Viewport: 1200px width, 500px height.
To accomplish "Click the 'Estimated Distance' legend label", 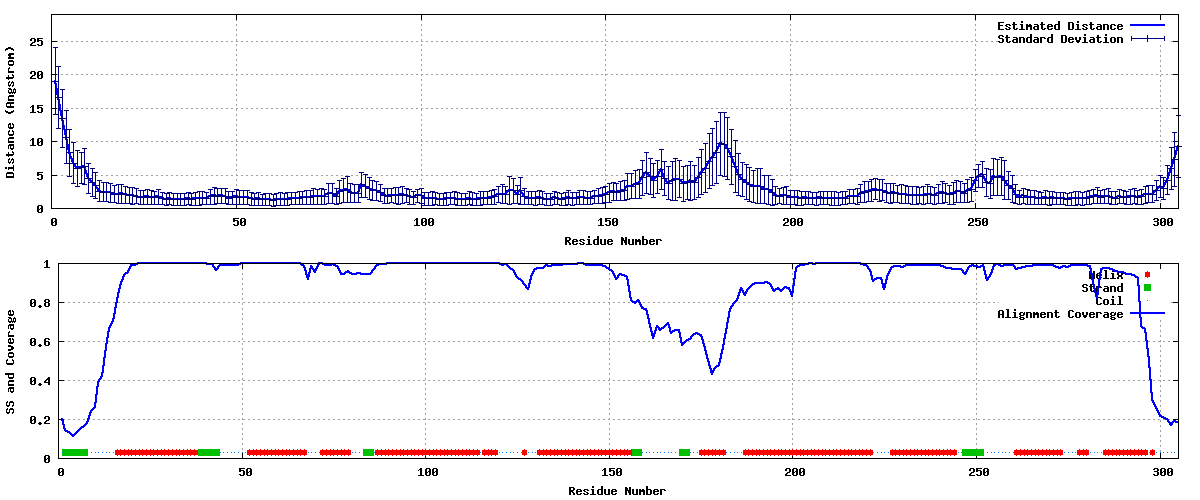I will pos(1060,26).
